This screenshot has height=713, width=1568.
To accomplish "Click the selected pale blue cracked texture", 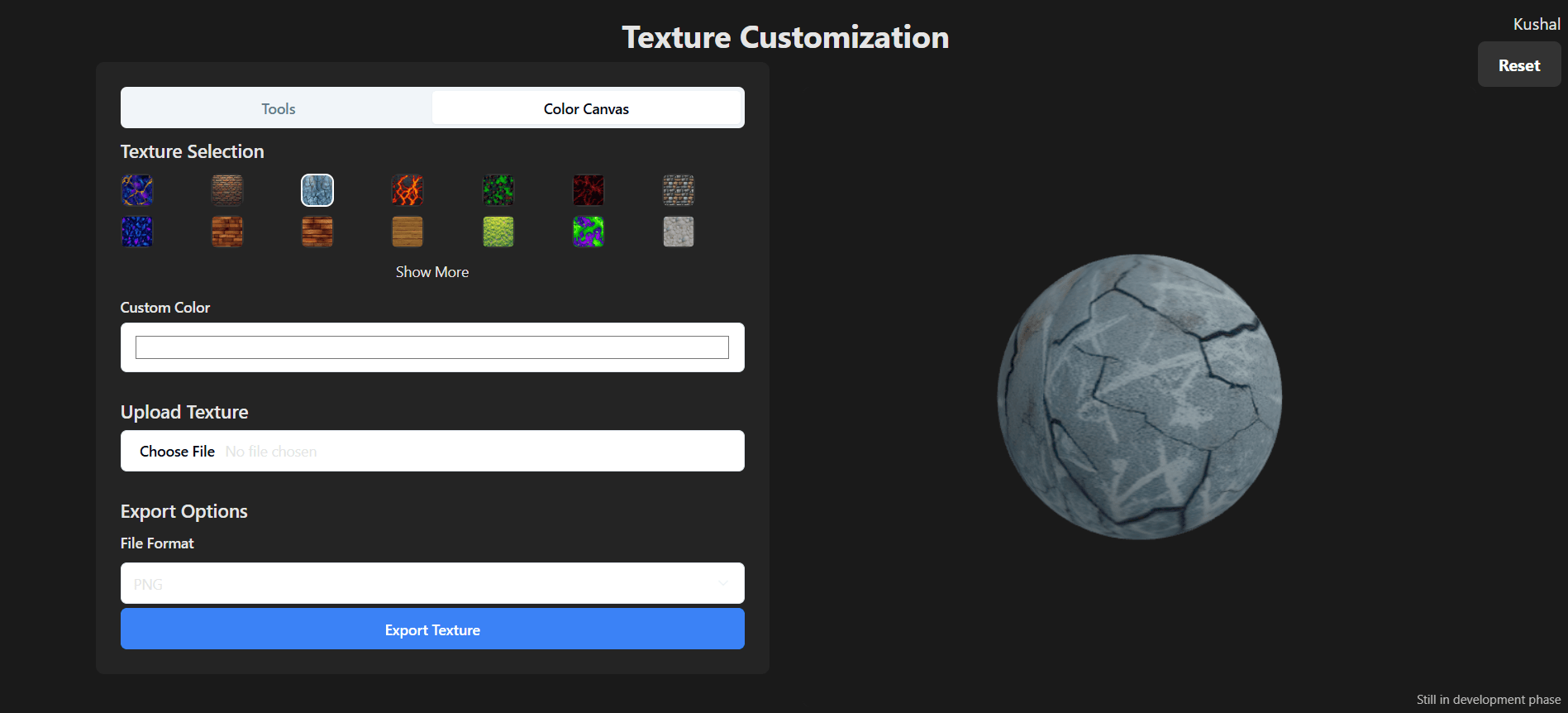I will click(317, 190).
